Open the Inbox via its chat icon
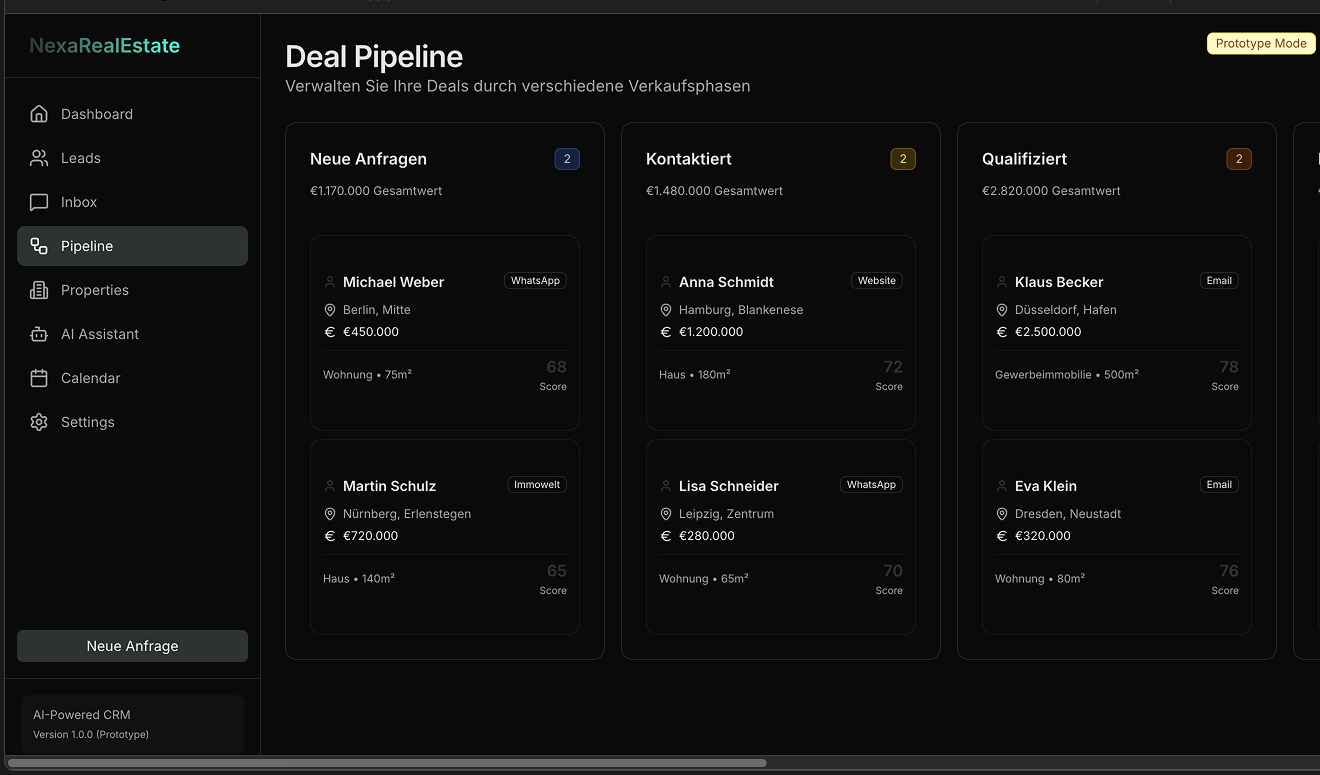Screen dimensions: 1320x775 (x=39, y=201)
